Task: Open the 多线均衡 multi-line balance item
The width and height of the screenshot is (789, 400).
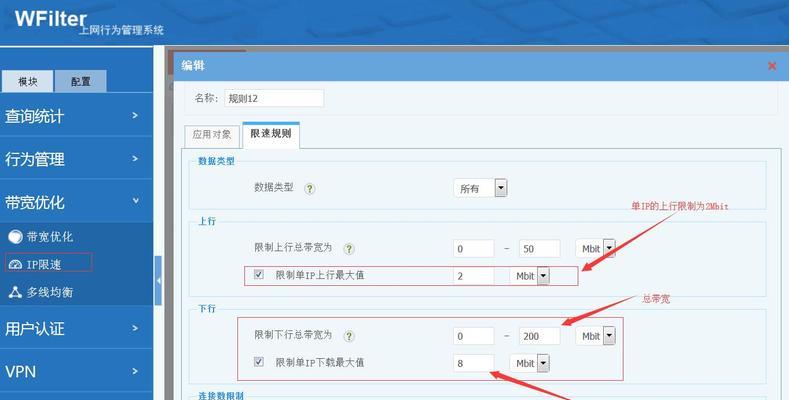Action: coord(43,292)
